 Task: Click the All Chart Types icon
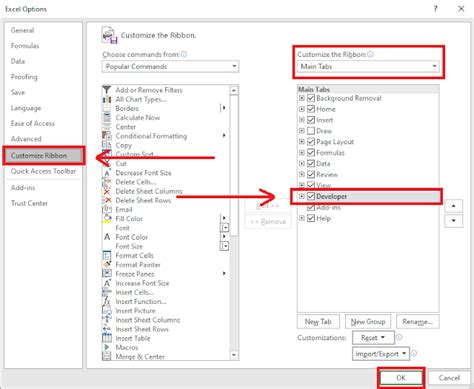click(x=106, y=99)
